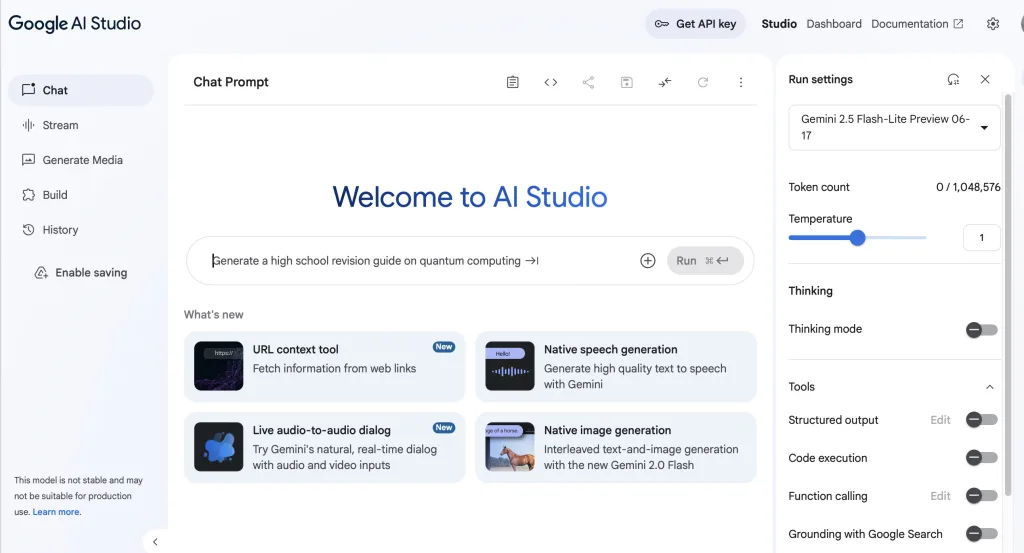Click the Enable saving button
This screenshot has height=553, width=1024.
pos(81,273)
